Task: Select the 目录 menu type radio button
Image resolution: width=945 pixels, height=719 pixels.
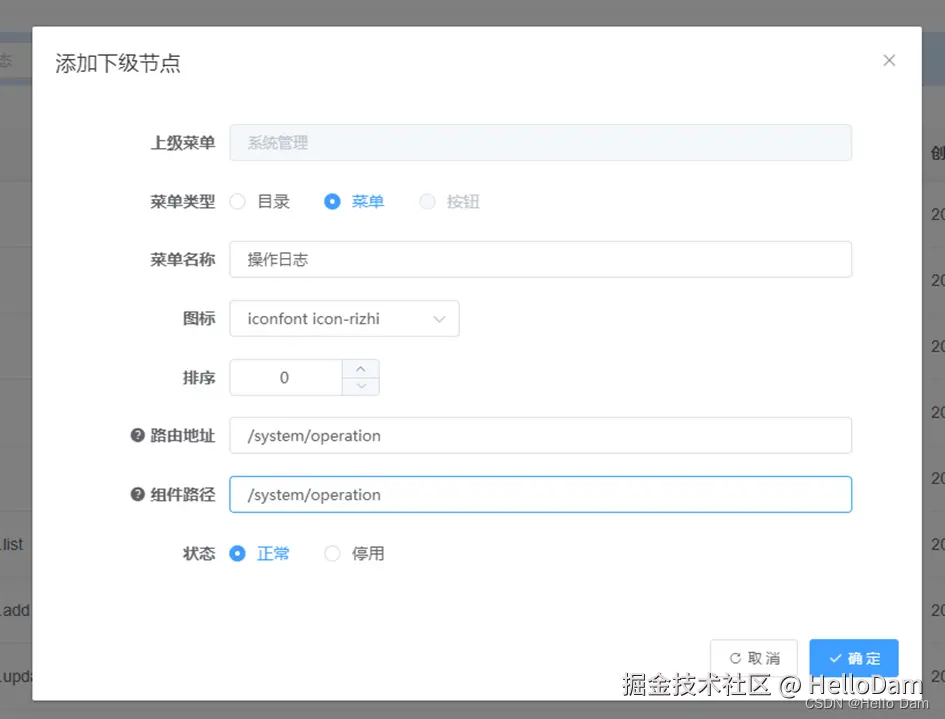Action: (237, 201)
